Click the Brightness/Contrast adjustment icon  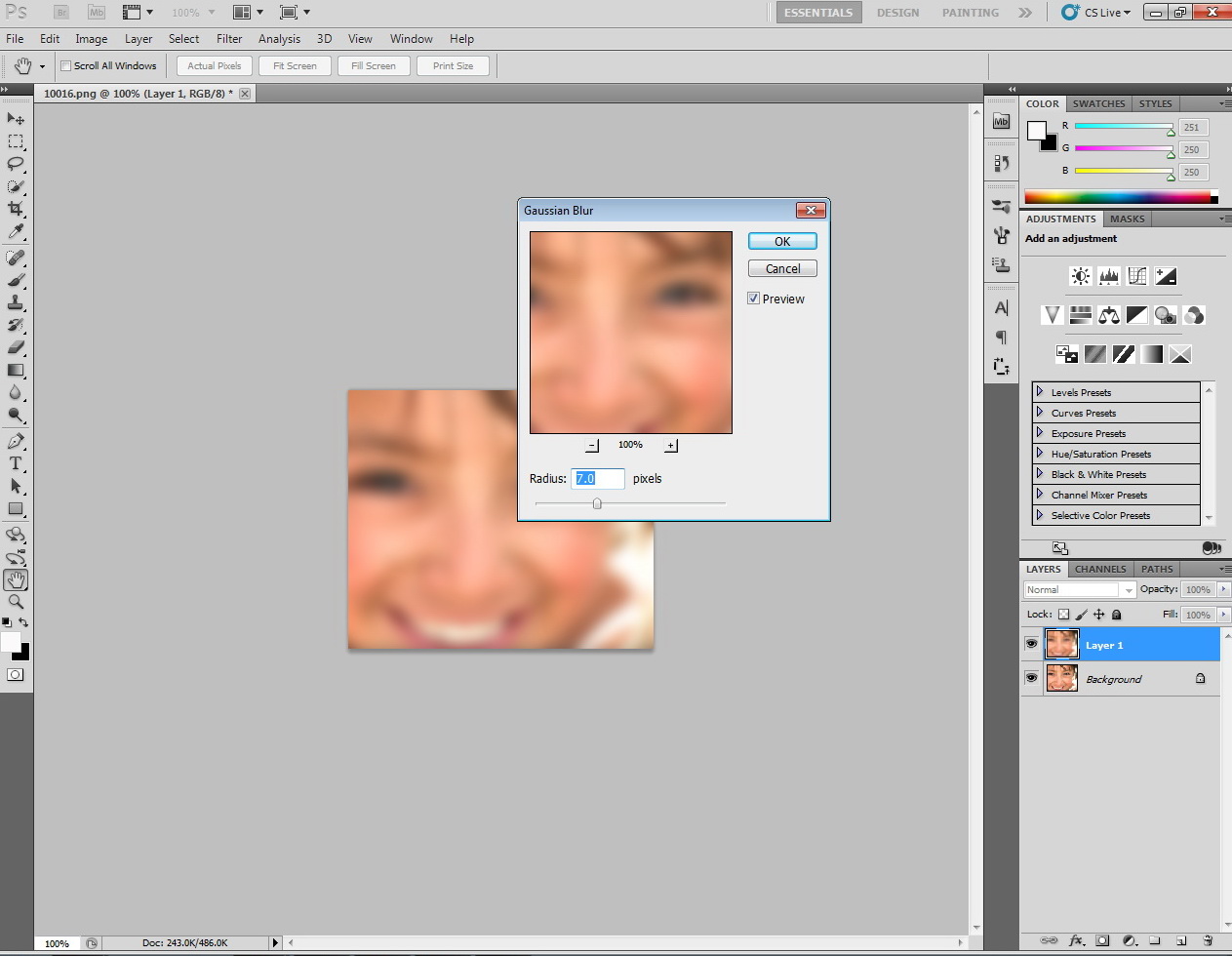(1081, 277)
